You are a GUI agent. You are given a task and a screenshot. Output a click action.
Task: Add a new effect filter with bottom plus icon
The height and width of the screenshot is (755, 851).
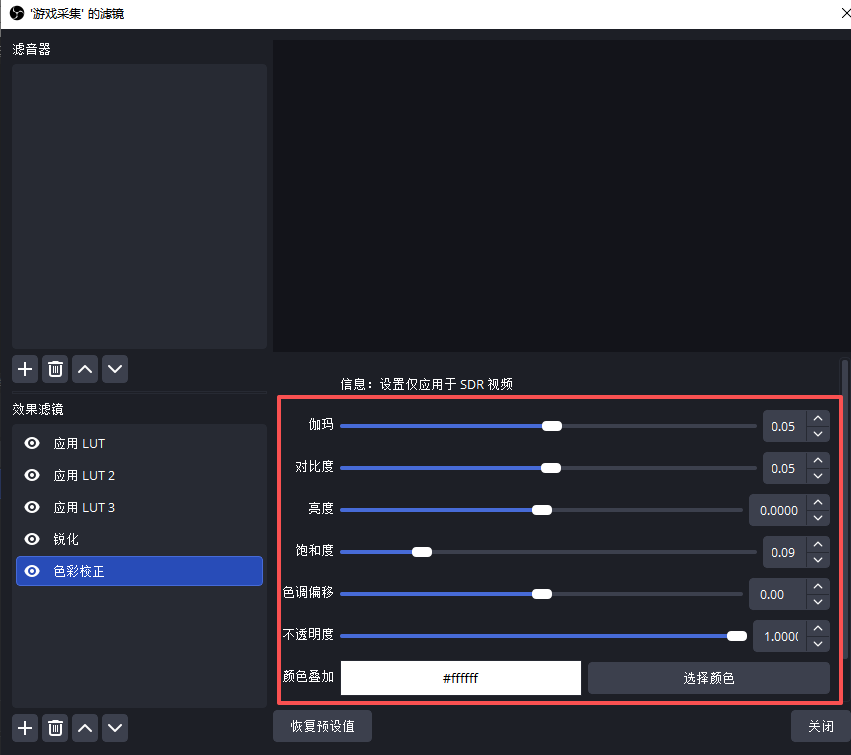(24, 728)
